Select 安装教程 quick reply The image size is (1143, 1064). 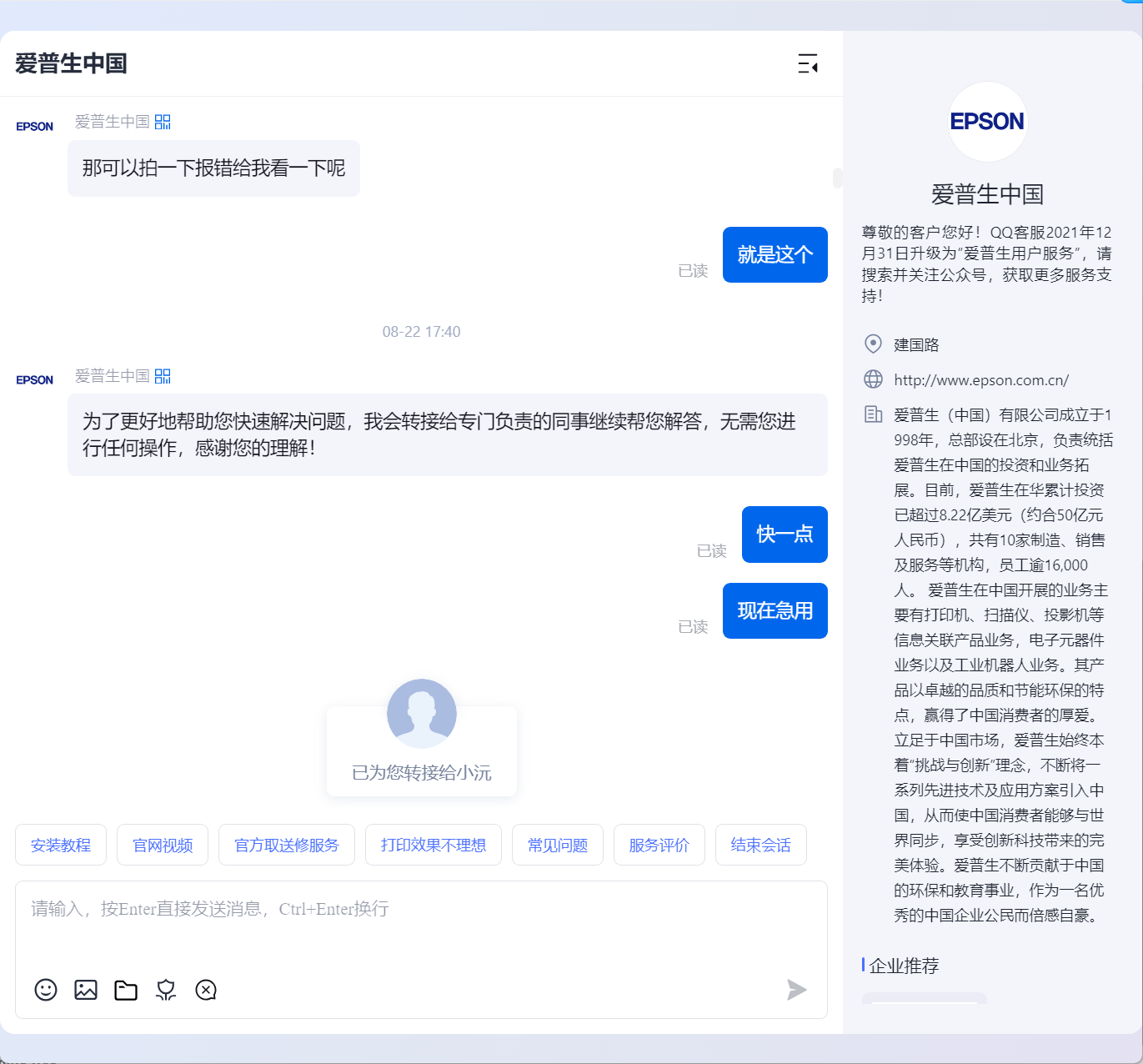pyautogui.click(x=61, y=845)
